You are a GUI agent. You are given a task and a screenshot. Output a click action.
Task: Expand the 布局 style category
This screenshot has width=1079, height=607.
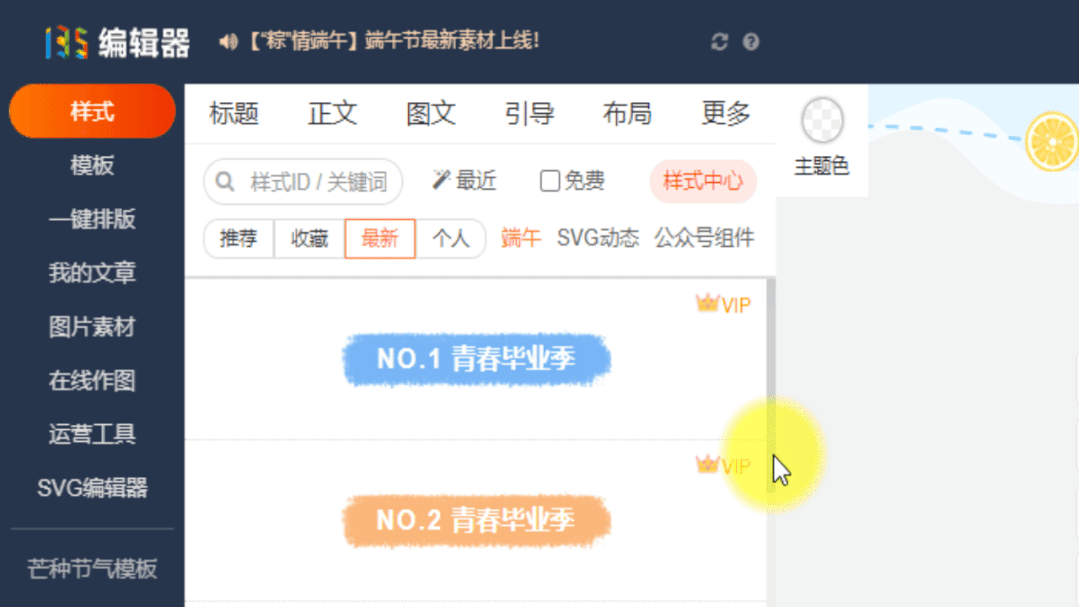tap(627, 113)
